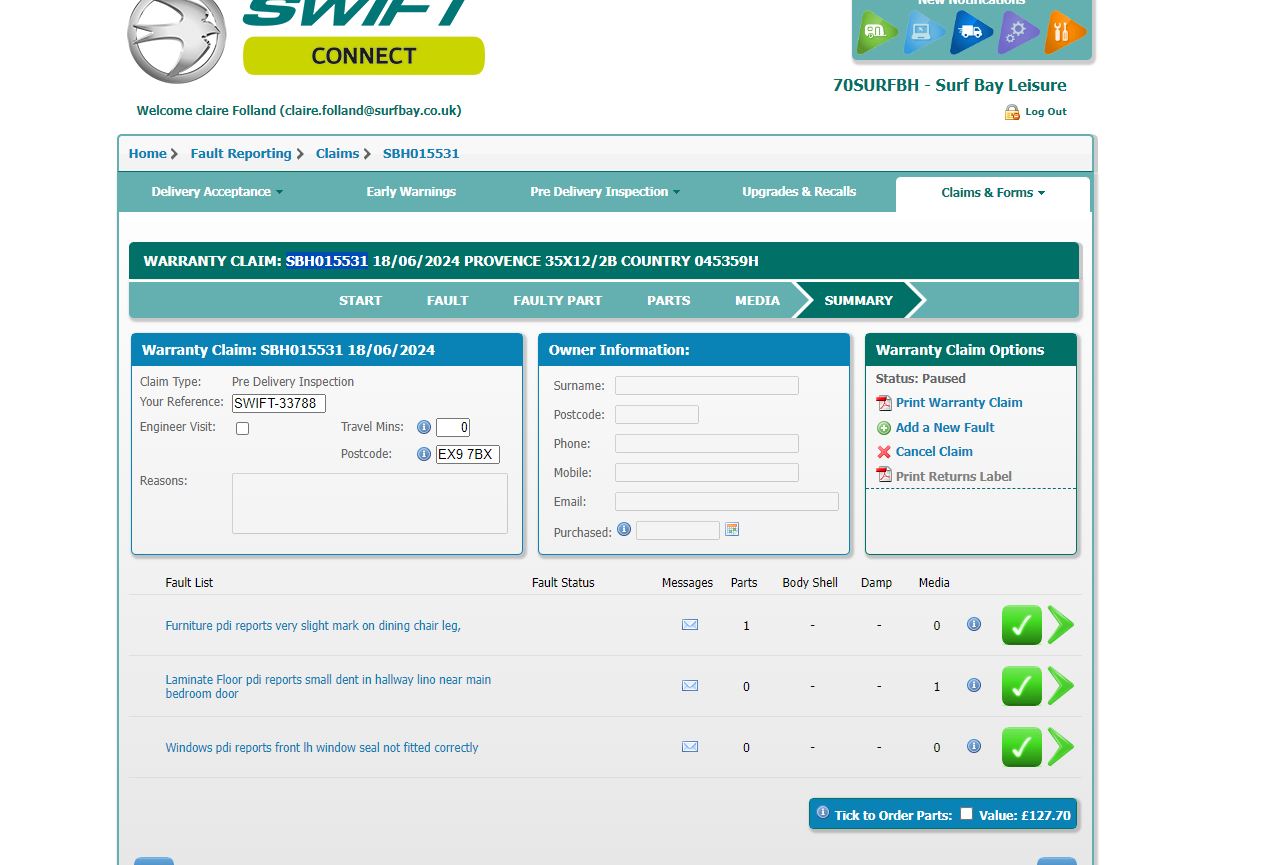Screen dimensions: 1264x865
Task: Tick the Order Parts checkbox
Action: (966, 814)
